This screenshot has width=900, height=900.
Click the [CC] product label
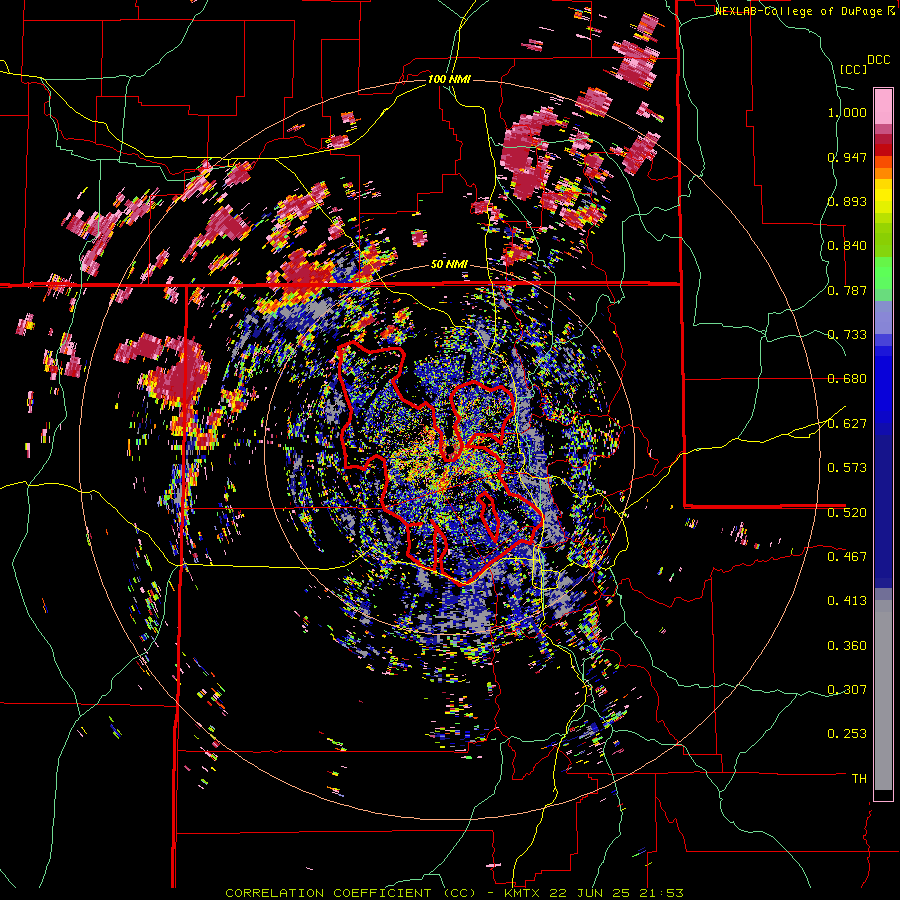[854, 69]
